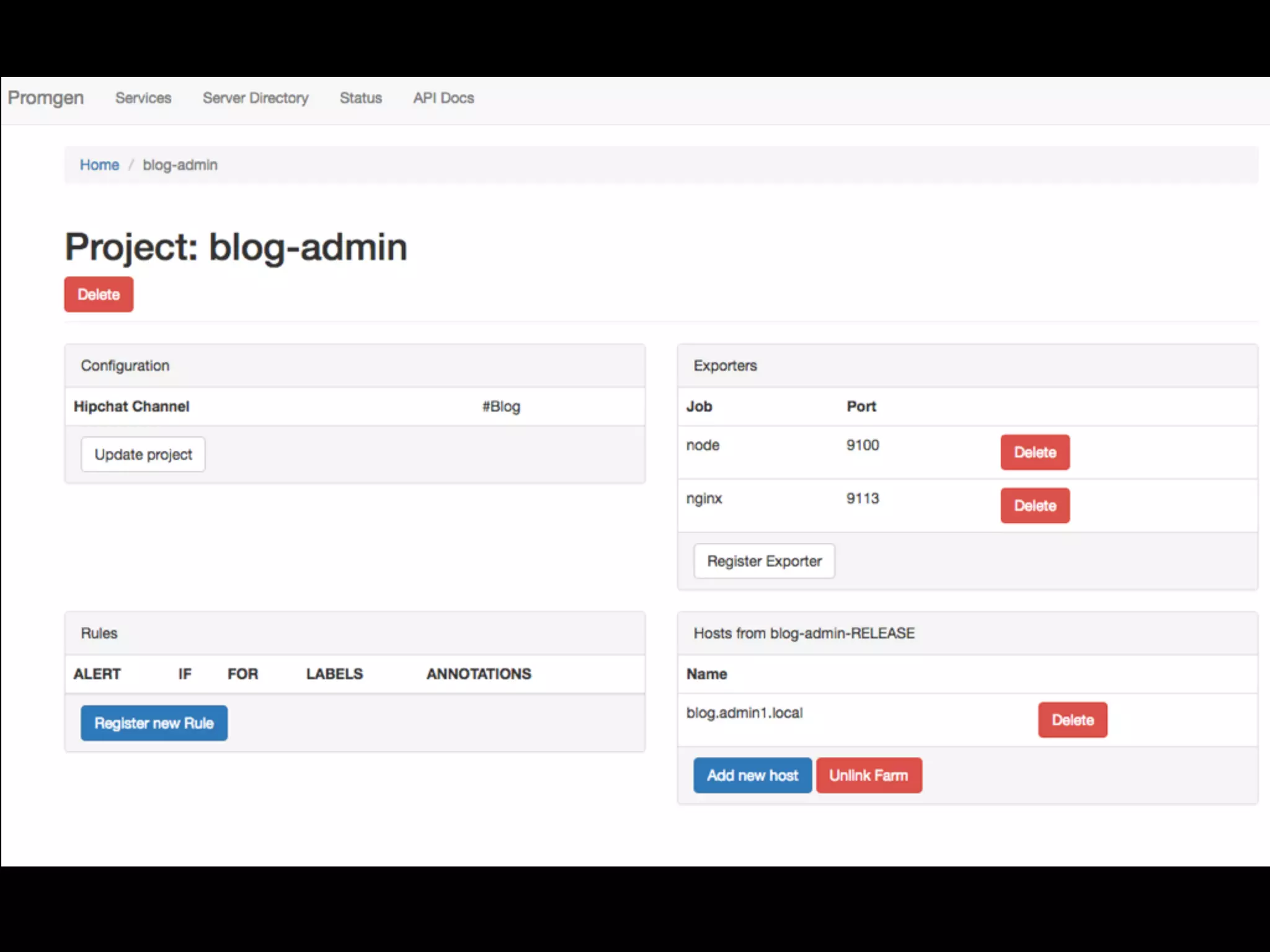Click the Promgen brand logo link
Screen dimensions: 1270x952
(45, 98)
